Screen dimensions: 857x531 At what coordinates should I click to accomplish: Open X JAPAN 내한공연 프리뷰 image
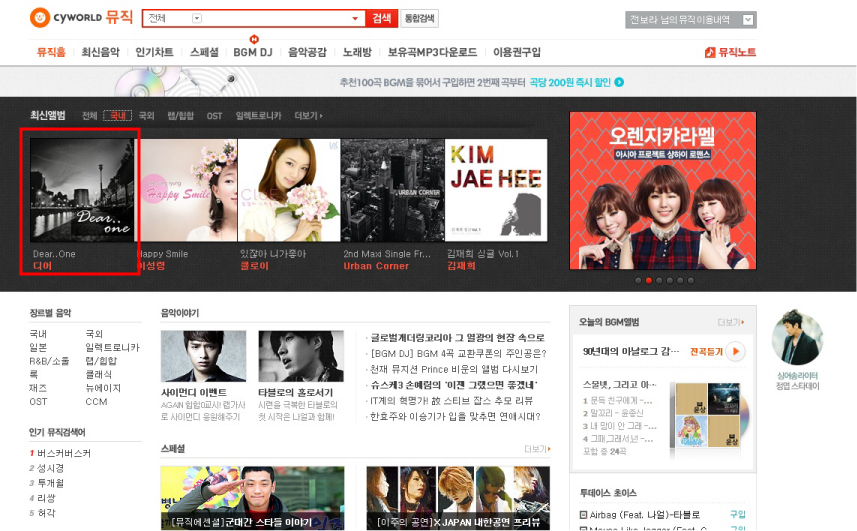[458, 498]
